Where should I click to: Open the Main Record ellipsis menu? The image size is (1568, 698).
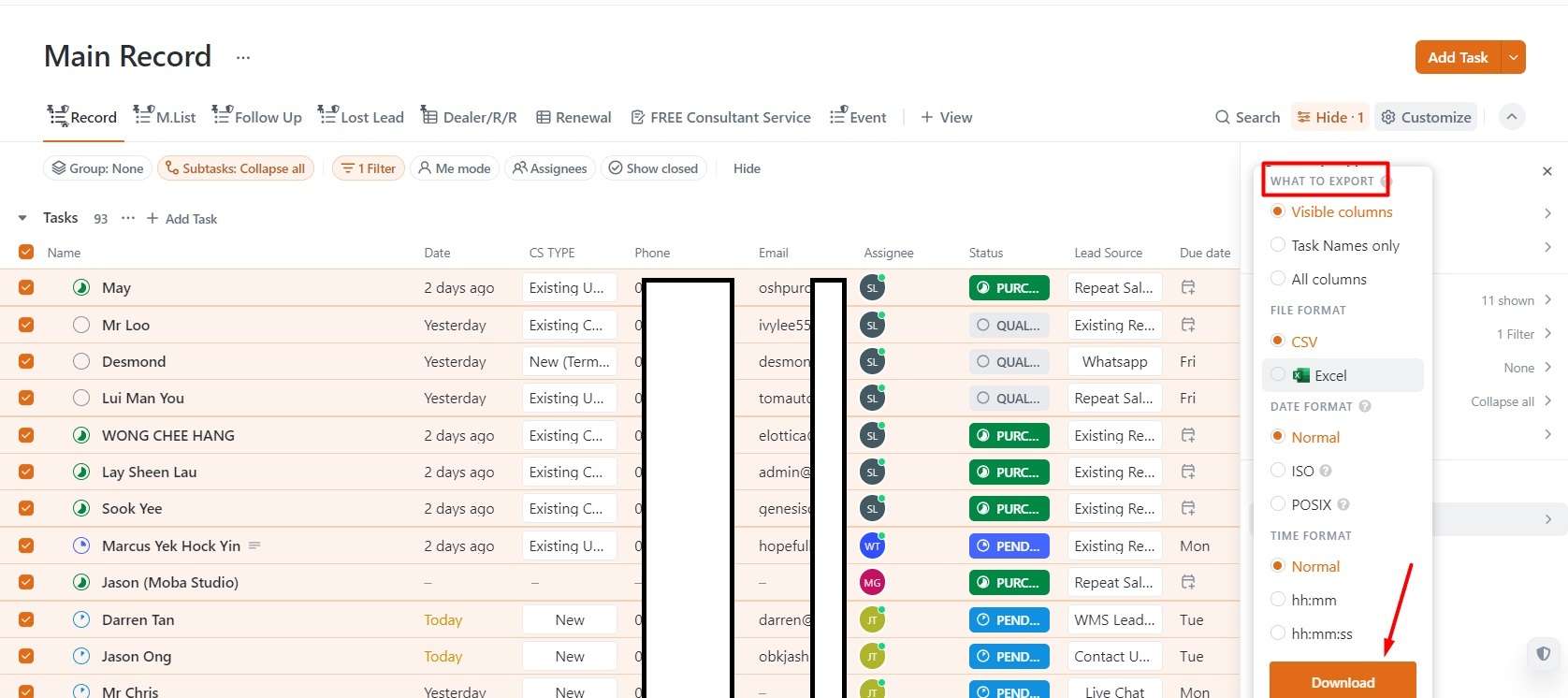pyautogui.click(x=243, y=57)
